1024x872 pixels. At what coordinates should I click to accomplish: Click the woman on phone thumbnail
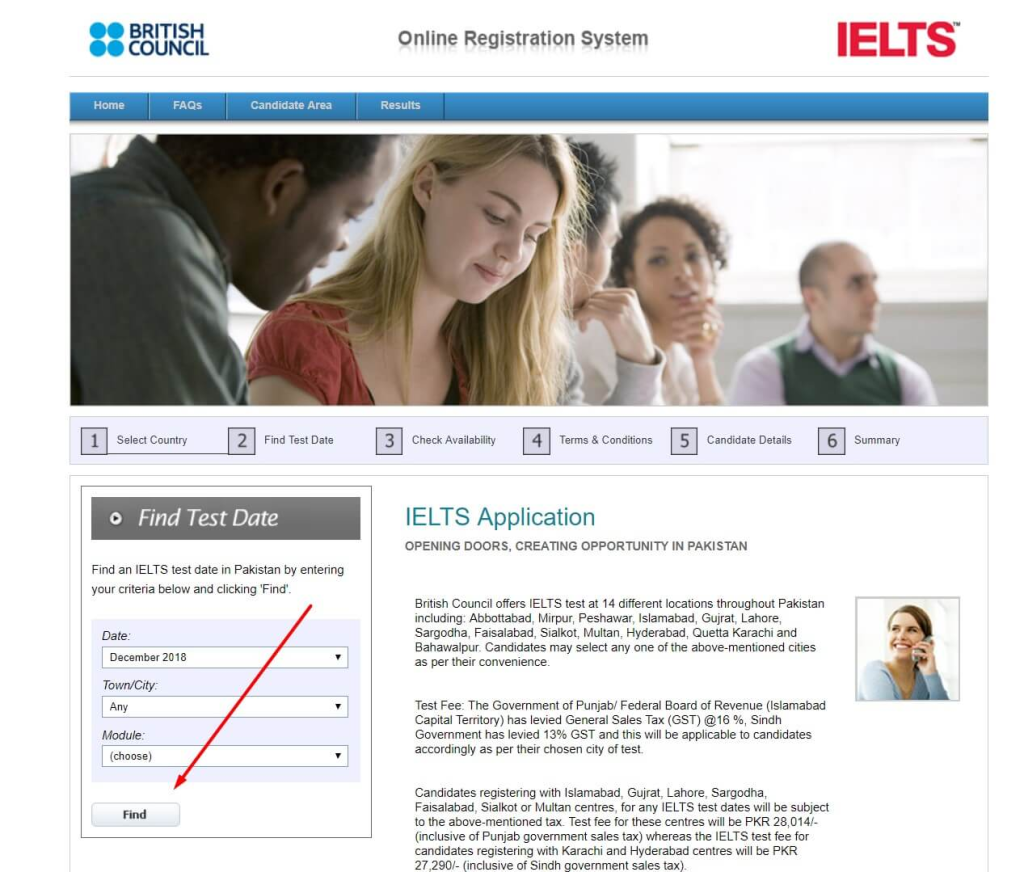(x=907, y=649)
